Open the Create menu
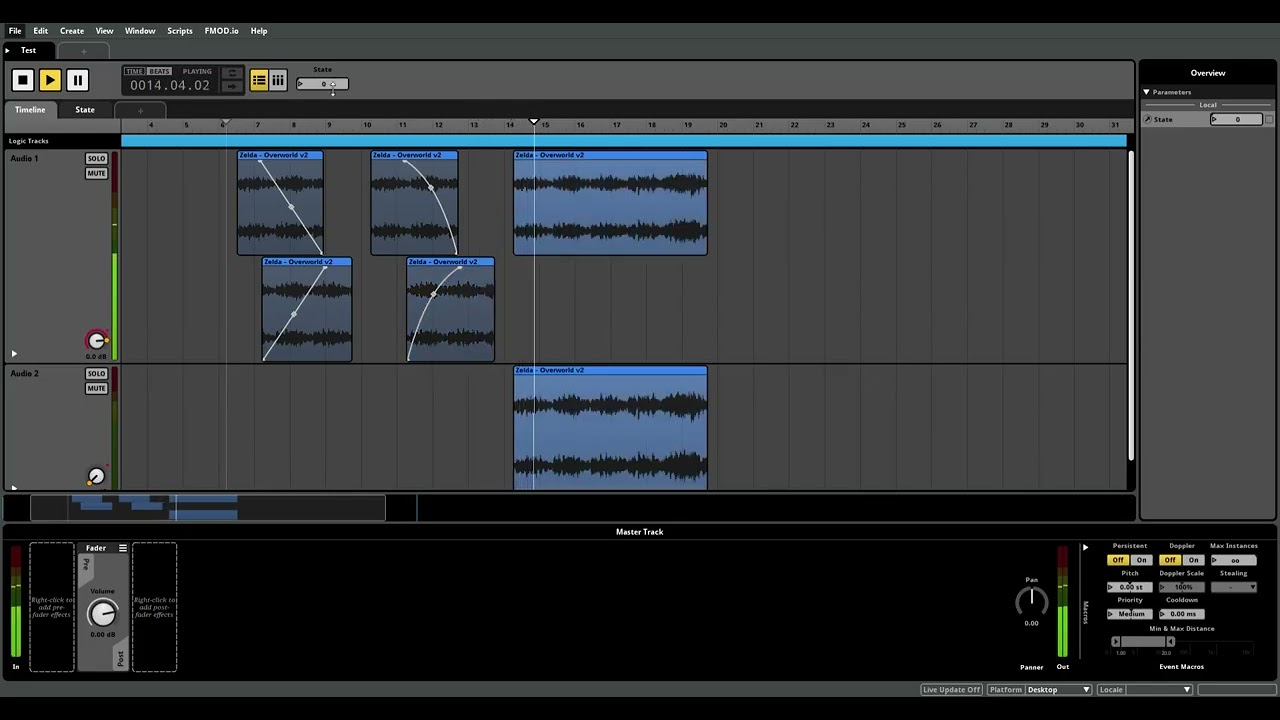Screen dimensions: 1280x720 coord(72,31)
